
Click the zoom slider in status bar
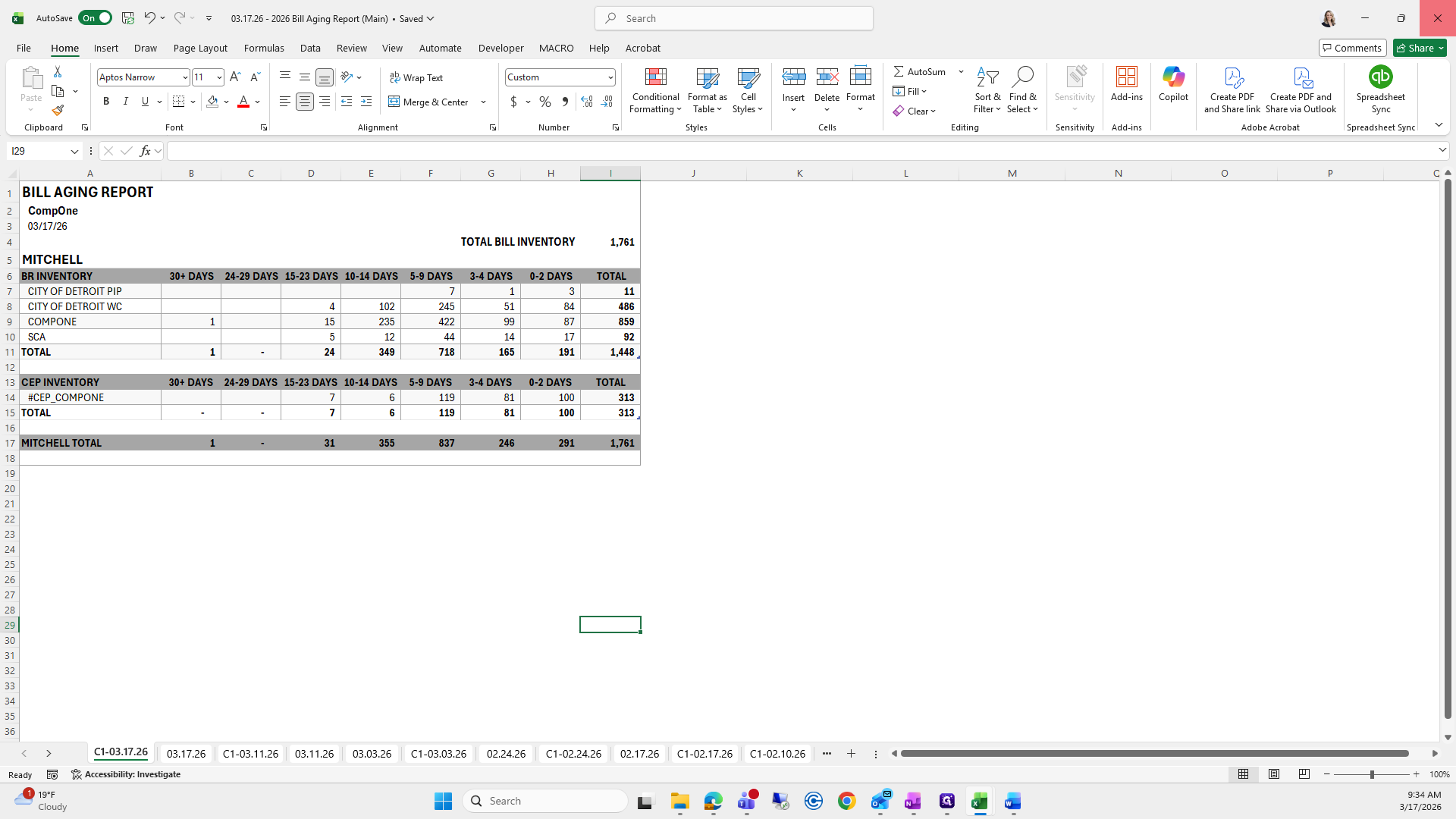pos(1371,774)
